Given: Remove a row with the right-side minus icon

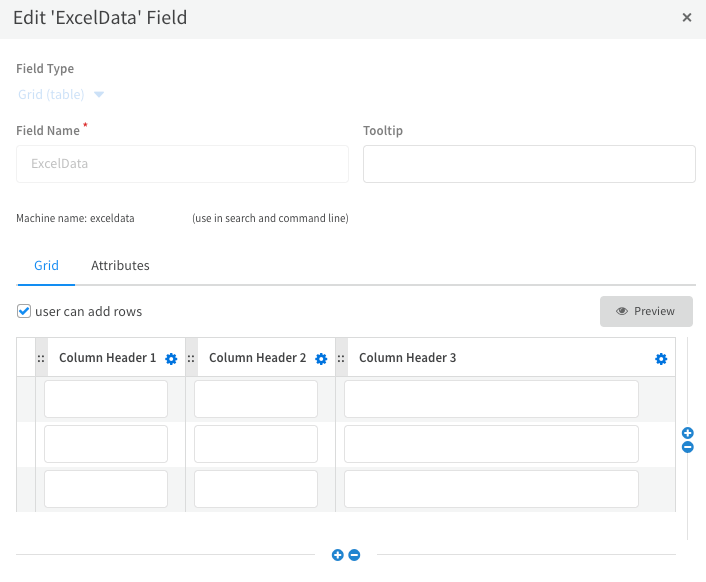Looking at the screenshot, I should (688, 447).
